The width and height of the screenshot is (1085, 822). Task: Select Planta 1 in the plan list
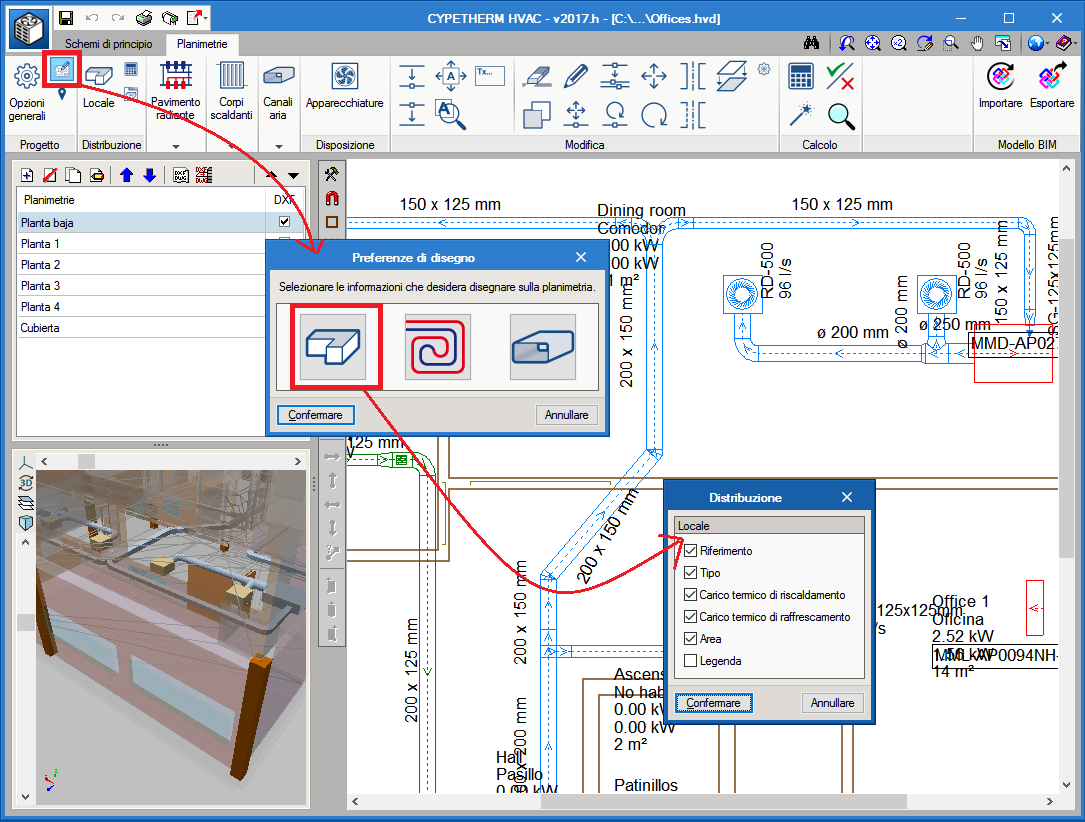tap(141, 244)
